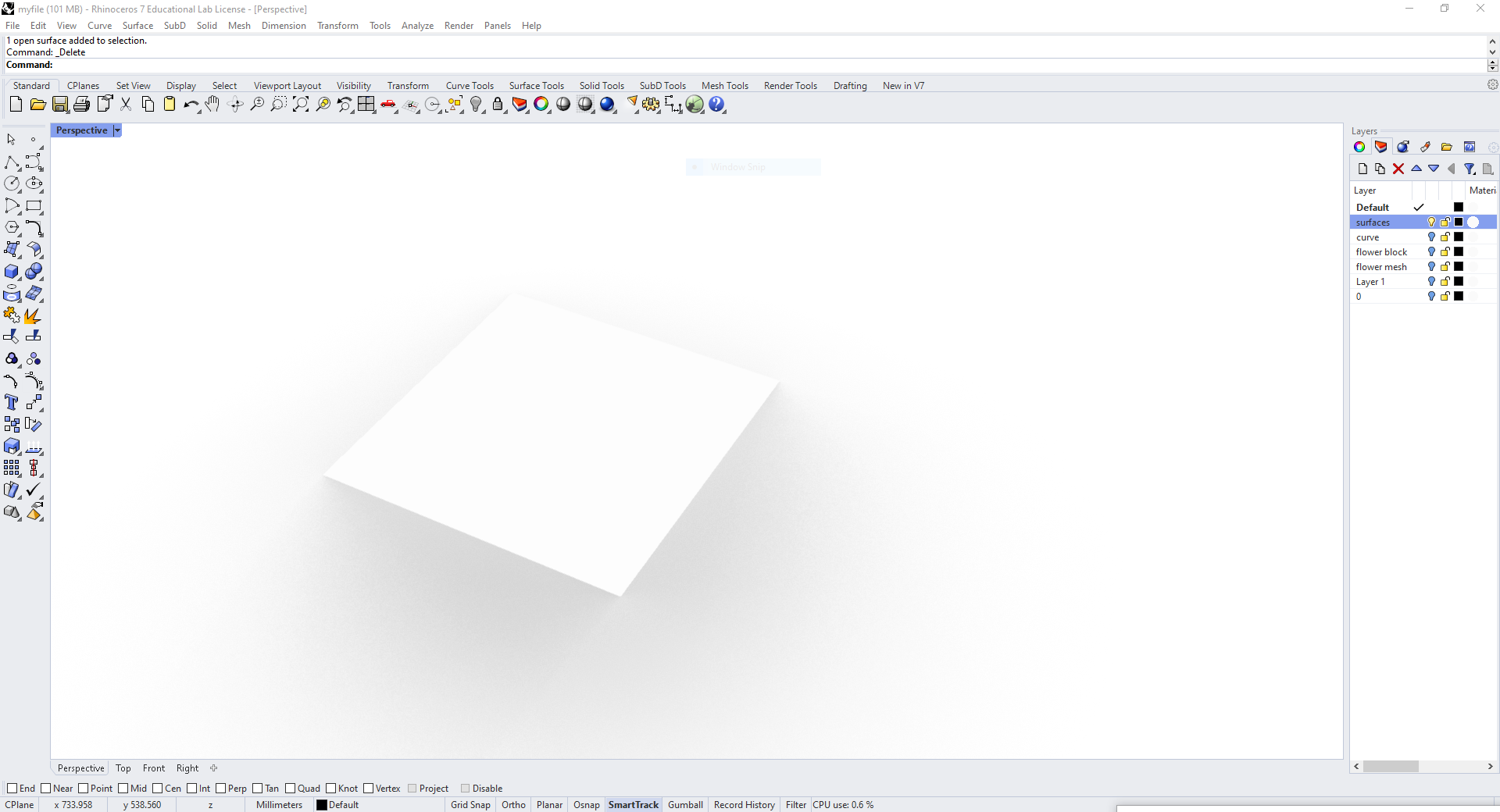1500x812 pixels.
Task: Save the model with the floppy disk icon
Action: pyautogui.click(x=59, y=105)
